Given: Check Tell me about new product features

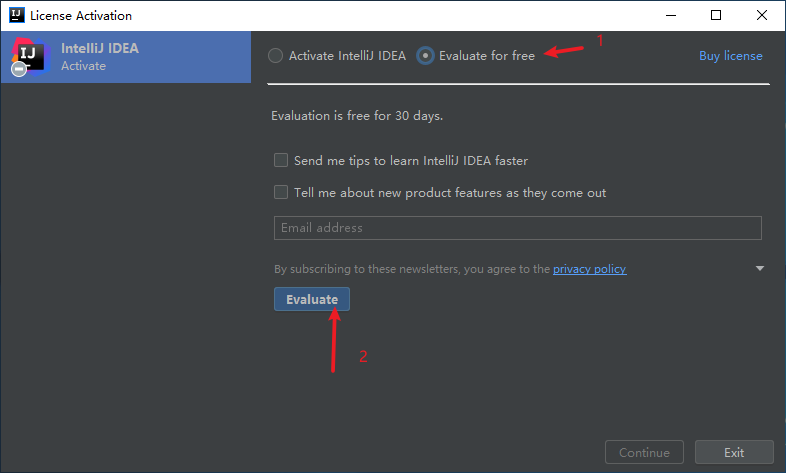Looking at the screenshot, I should [281, 192].
